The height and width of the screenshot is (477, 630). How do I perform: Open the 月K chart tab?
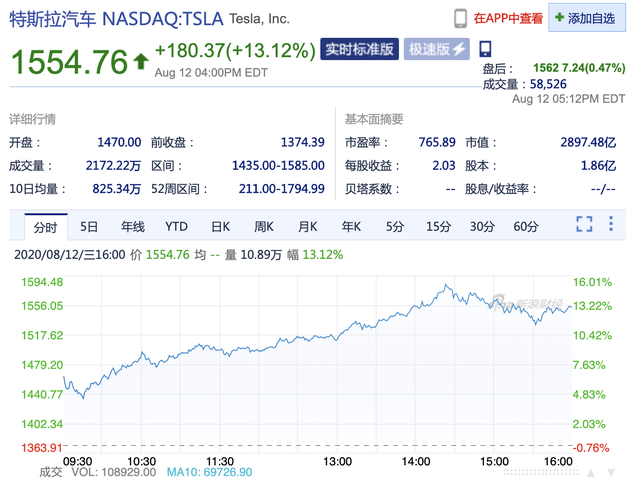[308, 227]
